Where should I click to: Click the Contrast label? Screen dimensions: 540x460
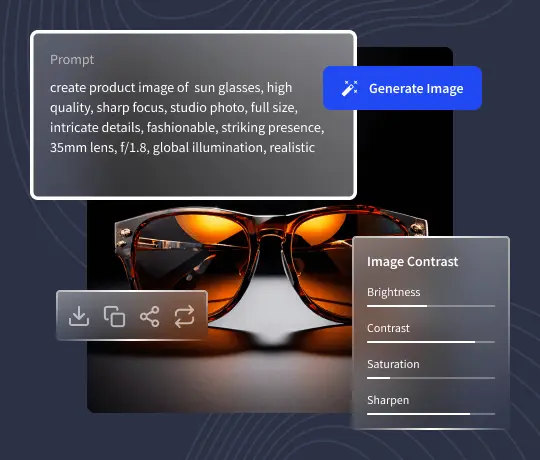388,328
